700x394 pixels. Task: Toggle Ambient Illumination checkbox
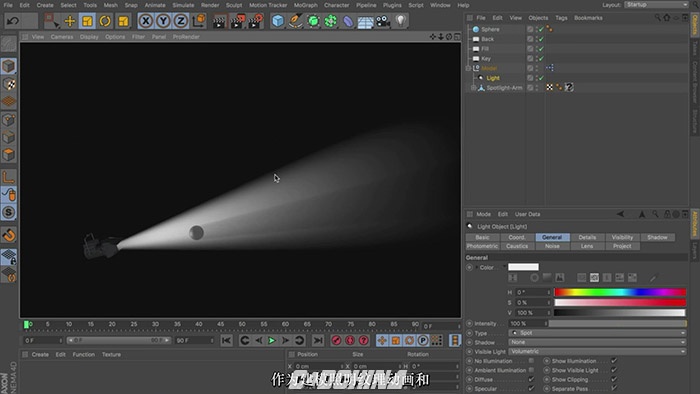tap(531, 370)
